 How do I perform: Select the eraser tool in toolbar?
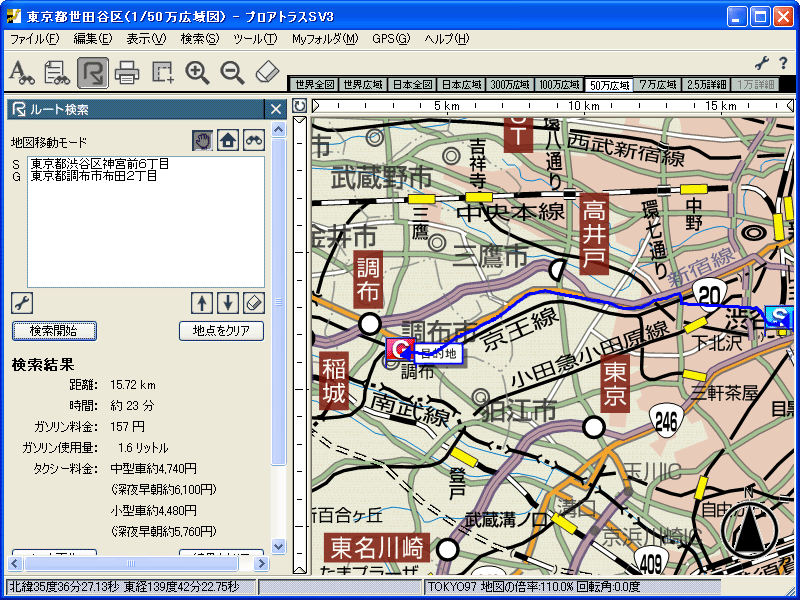click(267, 72)
